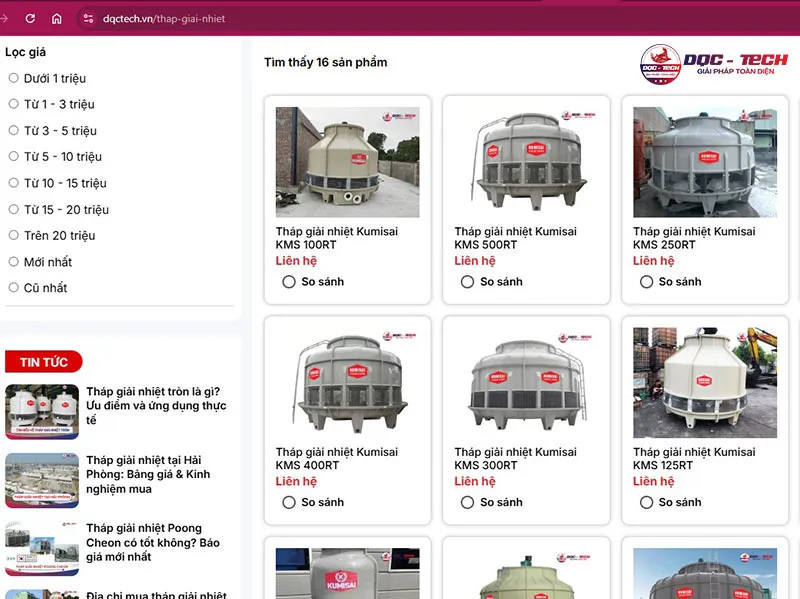Pick the "Từ 5 - 10 triệu" filter
The width and height of the screenshot is (800, 599).
click(14, 157)
